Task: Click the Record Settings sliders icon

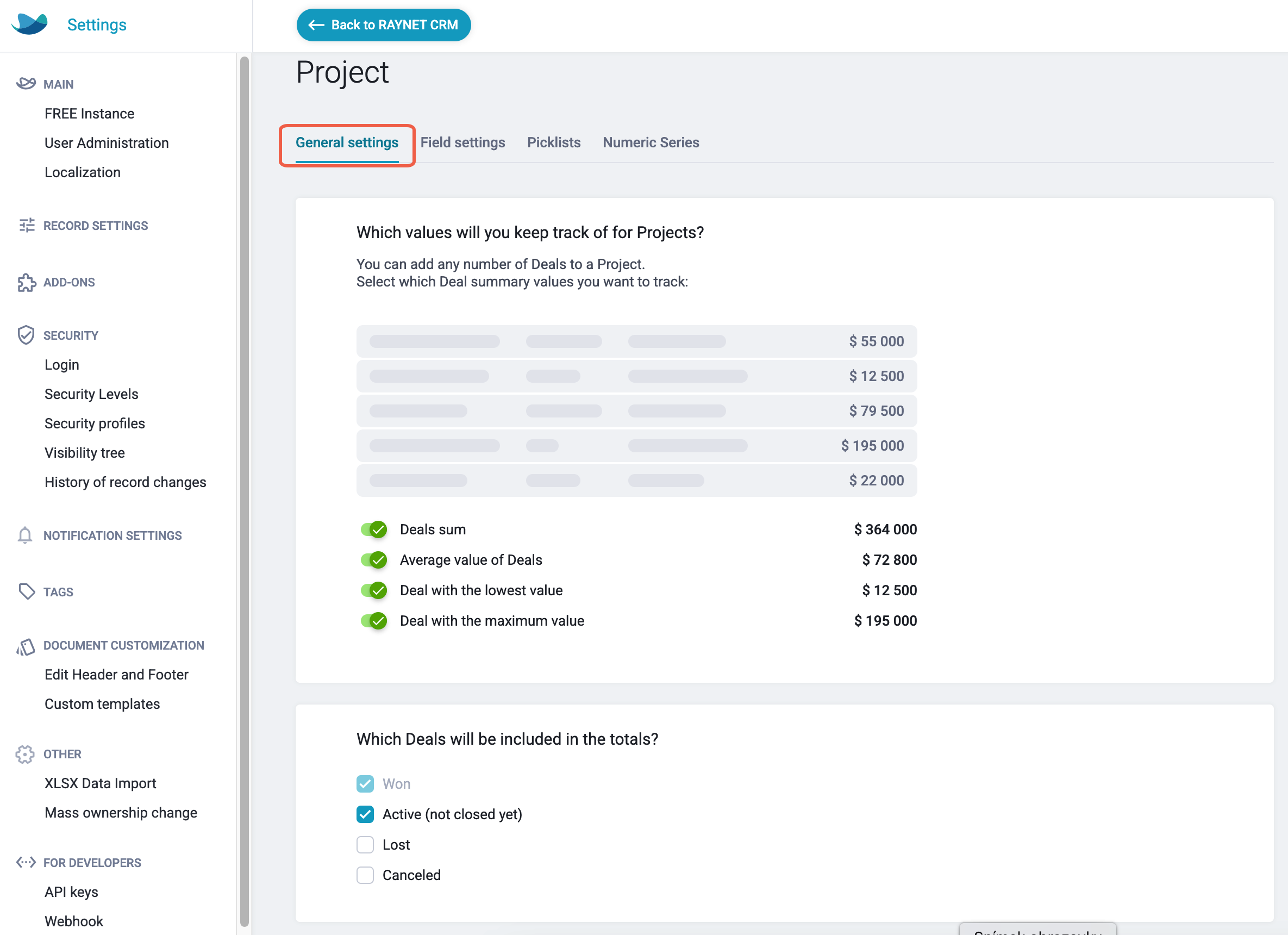Action: click(26, 226)
